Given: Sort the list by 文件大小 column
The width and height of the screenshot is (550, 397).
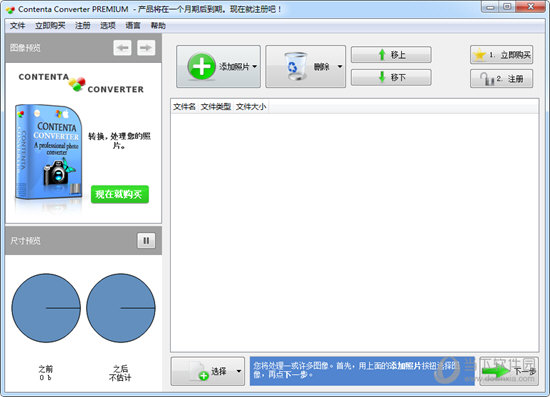Looking at the screenshot, I should pyautogui.click(x=251, y=107).
